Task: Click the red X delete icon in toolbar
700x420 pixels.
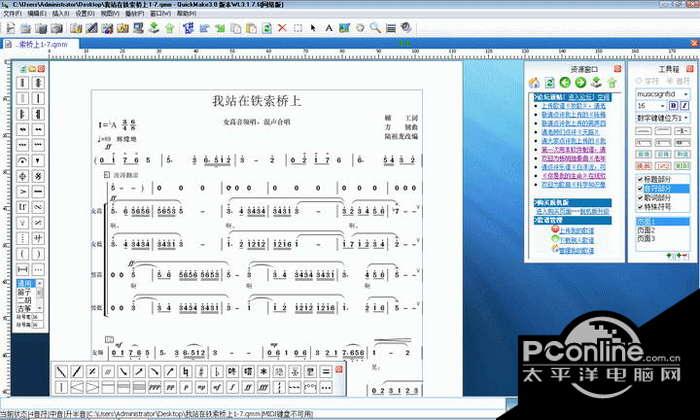Action: [282, 28]
